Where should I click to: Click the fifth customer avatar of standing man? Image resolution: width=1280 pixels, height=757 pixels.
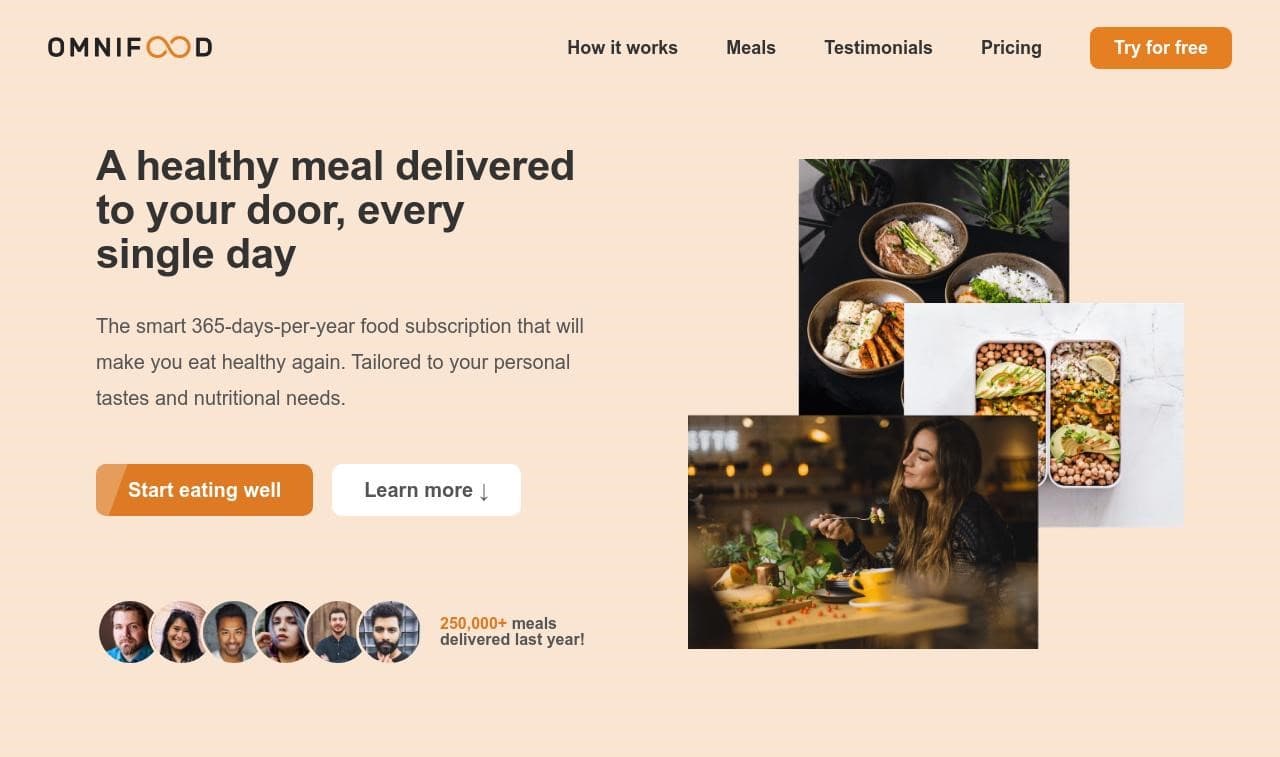click(x=336, y=632)
